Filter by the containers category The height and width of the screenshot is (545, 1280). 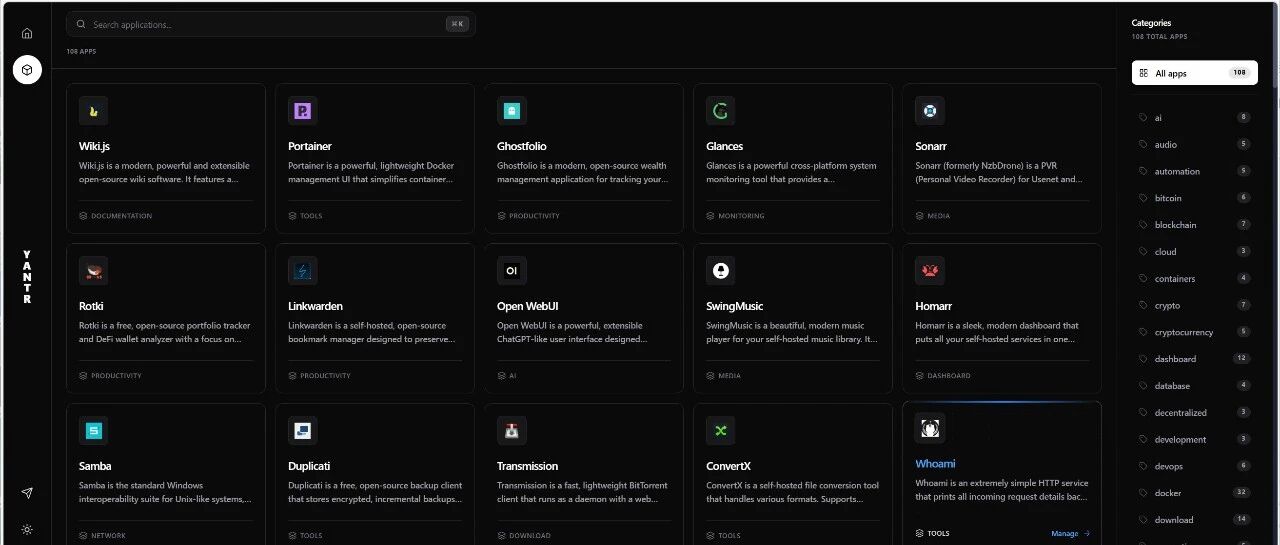(1194, 278)
